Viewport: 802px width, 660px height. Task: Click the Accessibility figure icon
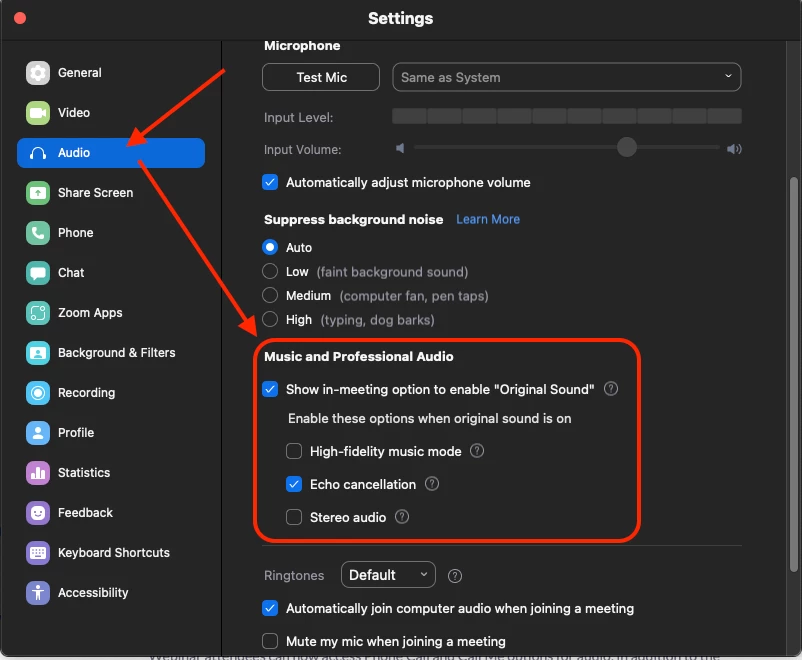[x=38, y=593]
